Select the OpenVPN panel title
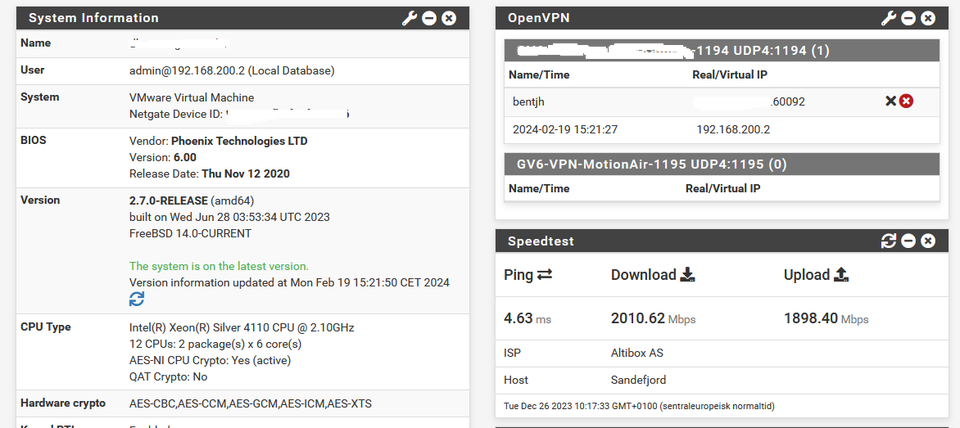 (539, 18)
